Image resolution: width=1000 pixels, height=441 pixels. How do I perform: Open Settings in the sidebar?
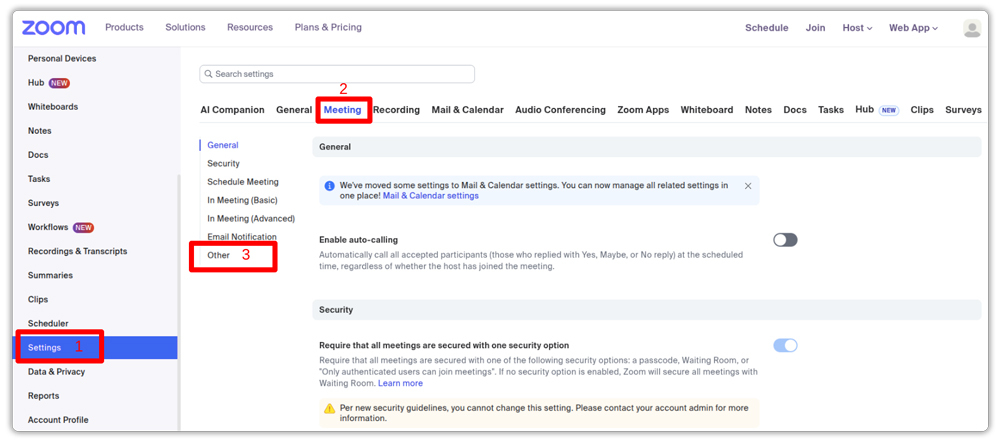point(45,348)
